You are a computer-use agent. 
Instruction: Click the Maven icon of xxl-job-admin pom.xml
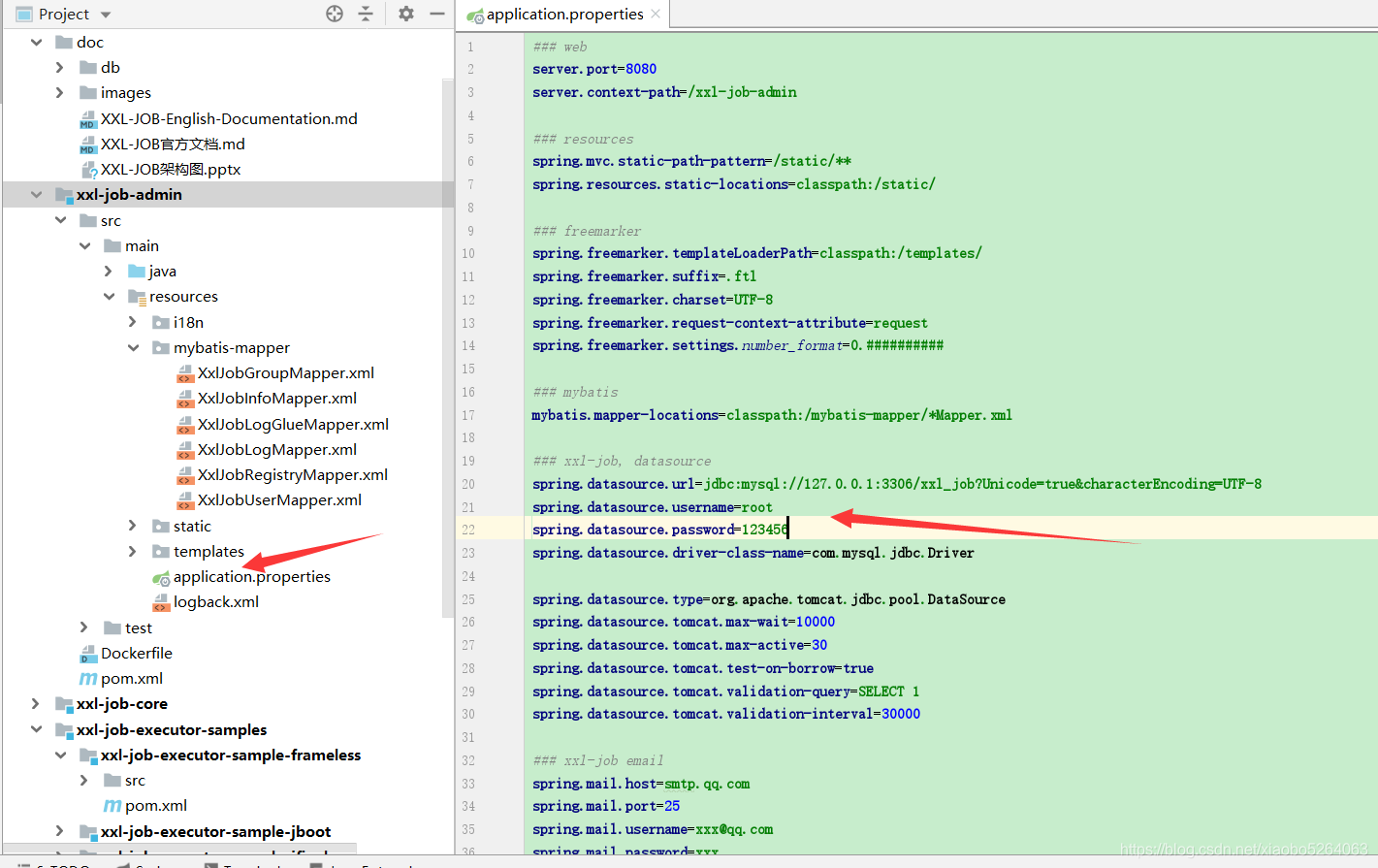pyautogui.click(x=88, y=679)
